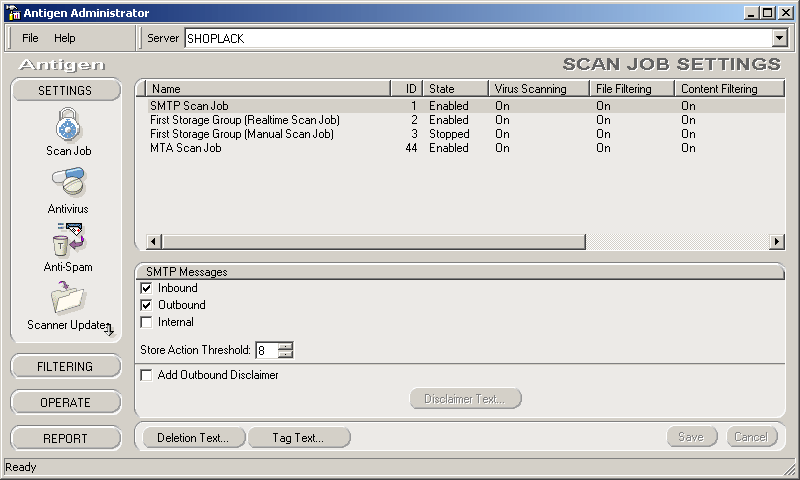Click the Deletion Text button
Screen dimensions: 800x480
pyautogui.click(x=192, y=437)
